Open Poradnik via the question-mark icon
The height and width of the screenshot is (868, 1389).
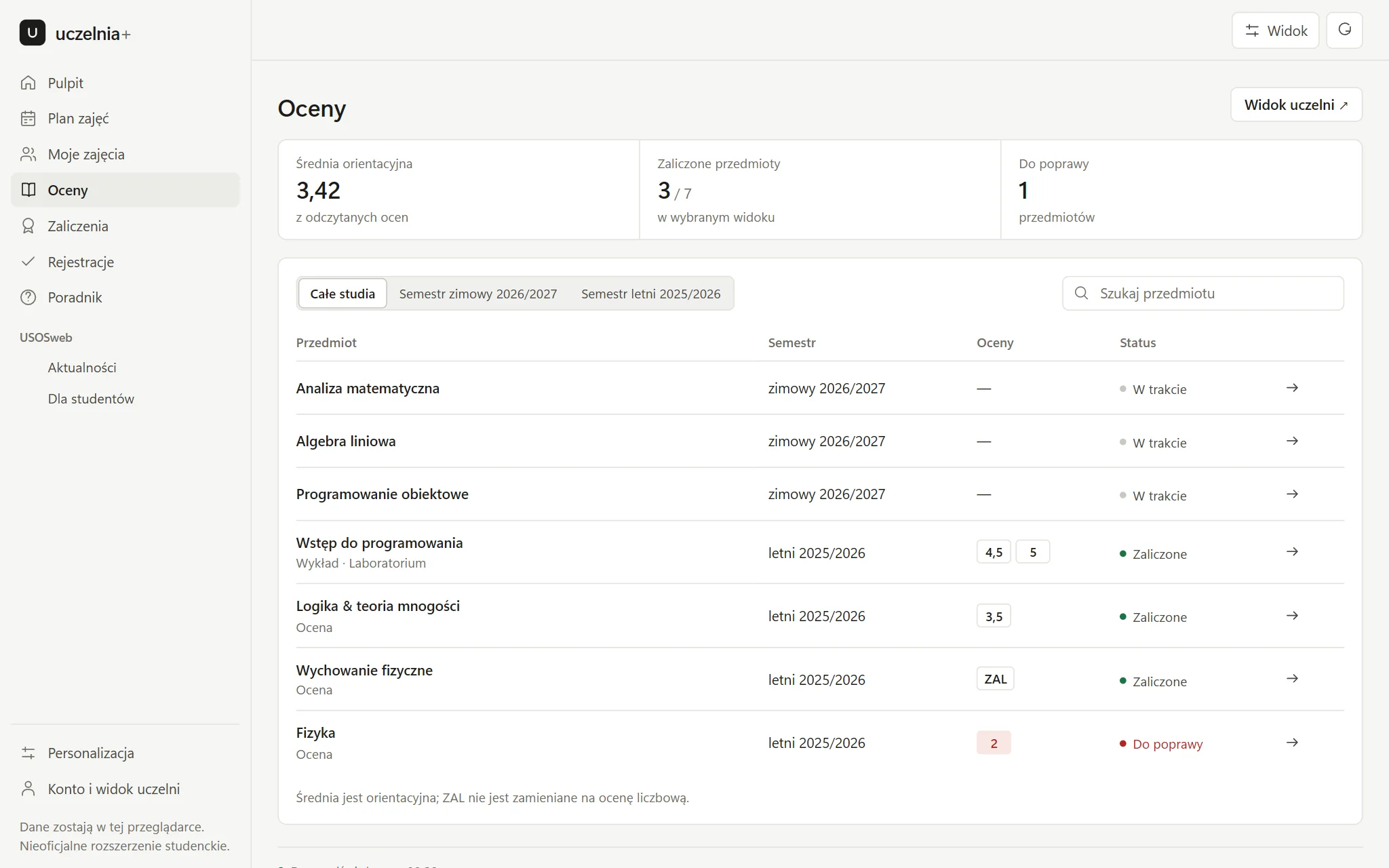pos(28,298)
